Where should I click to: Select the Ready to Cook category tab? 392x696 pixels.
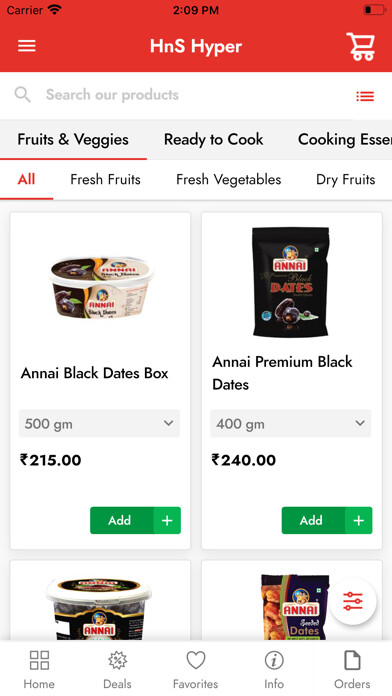[214, 139]
